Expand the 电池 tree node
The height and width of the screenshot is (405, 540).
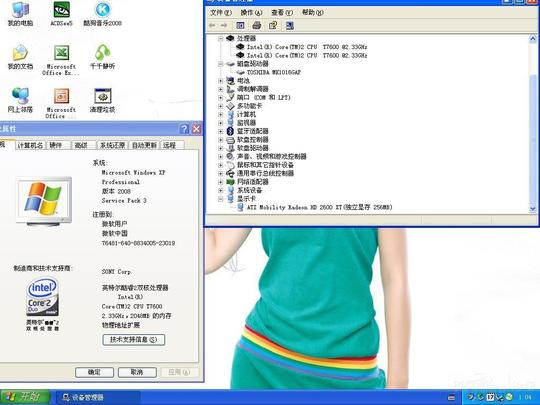[x=221, y=81]
